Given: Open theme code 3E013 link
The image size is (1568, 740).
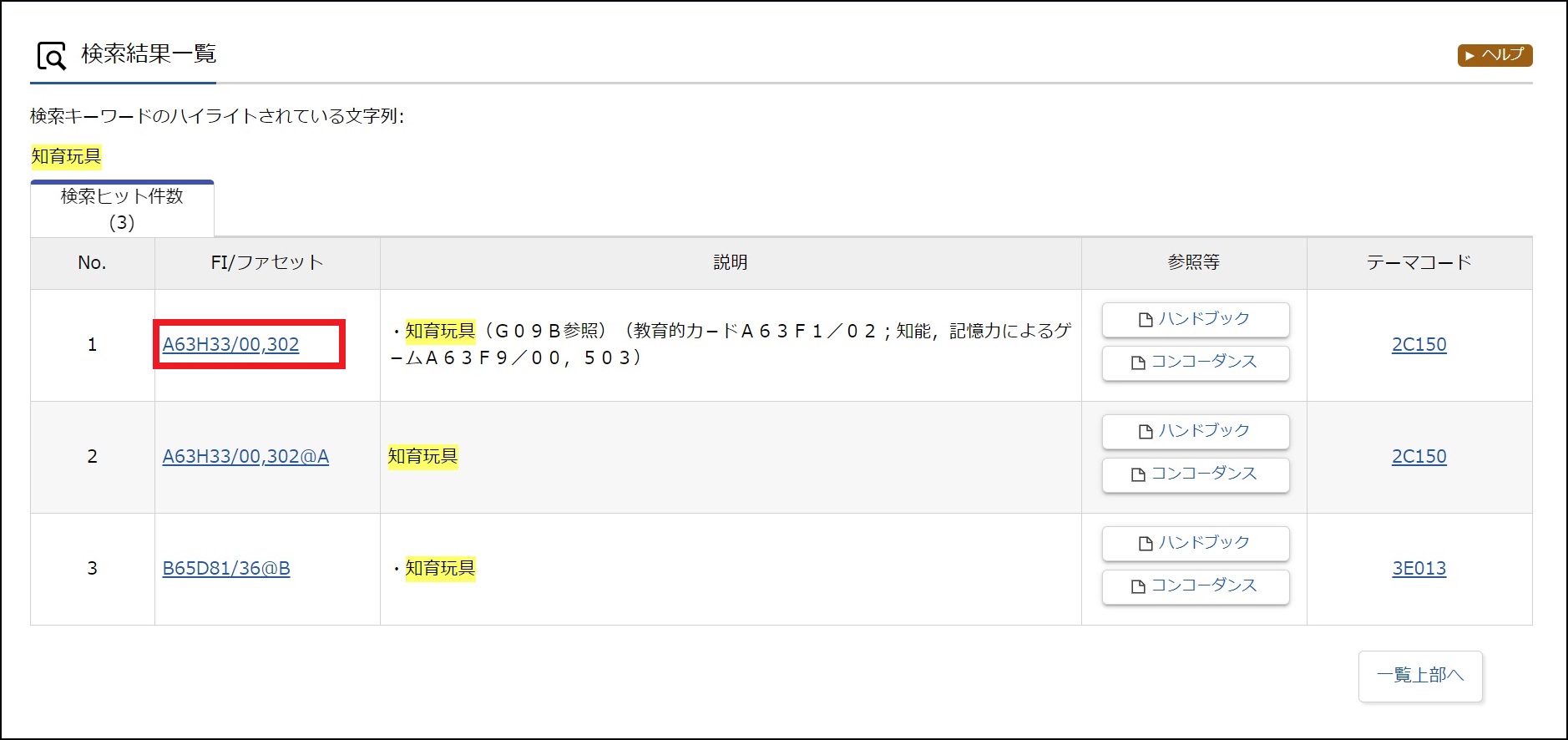Looking at the screenshot, I should (x=1419, y=568).
